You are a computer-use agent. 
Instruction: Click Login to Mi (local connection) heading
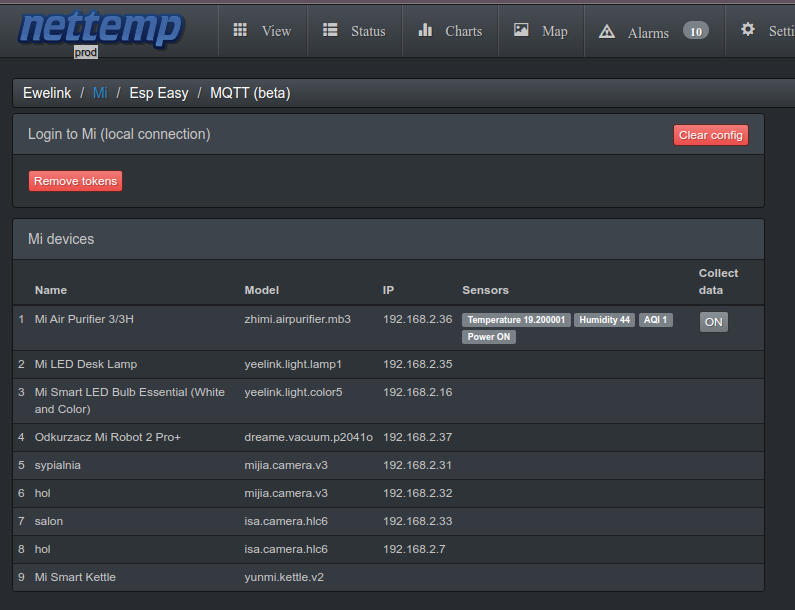click(x=119, y=134)
